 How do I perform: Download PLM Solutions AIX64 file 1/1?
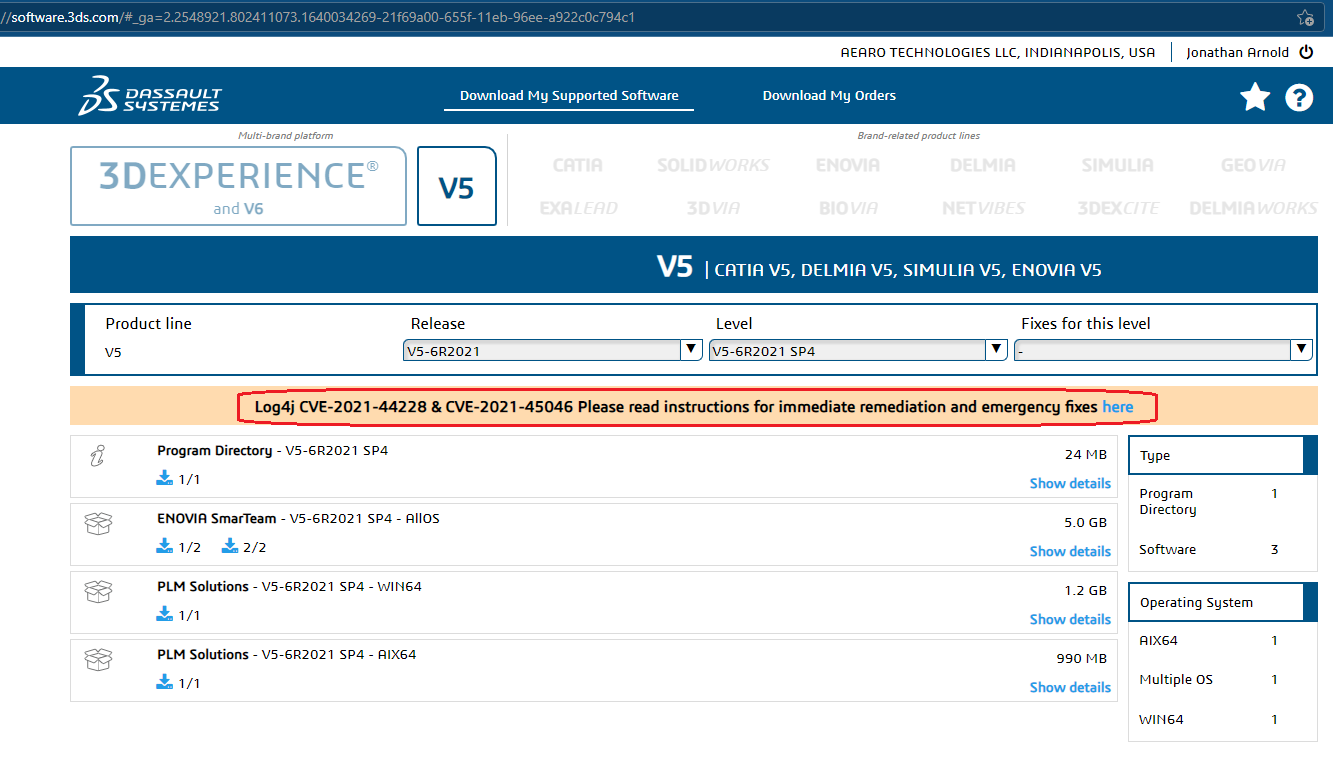(x=179, y=683)
